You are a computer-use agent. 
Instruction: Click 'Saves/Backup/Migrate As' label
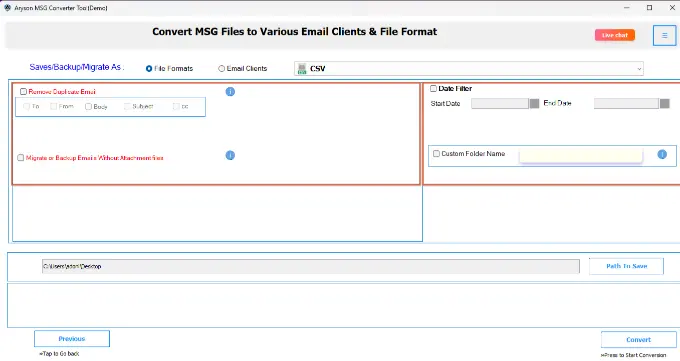point(76,67)
